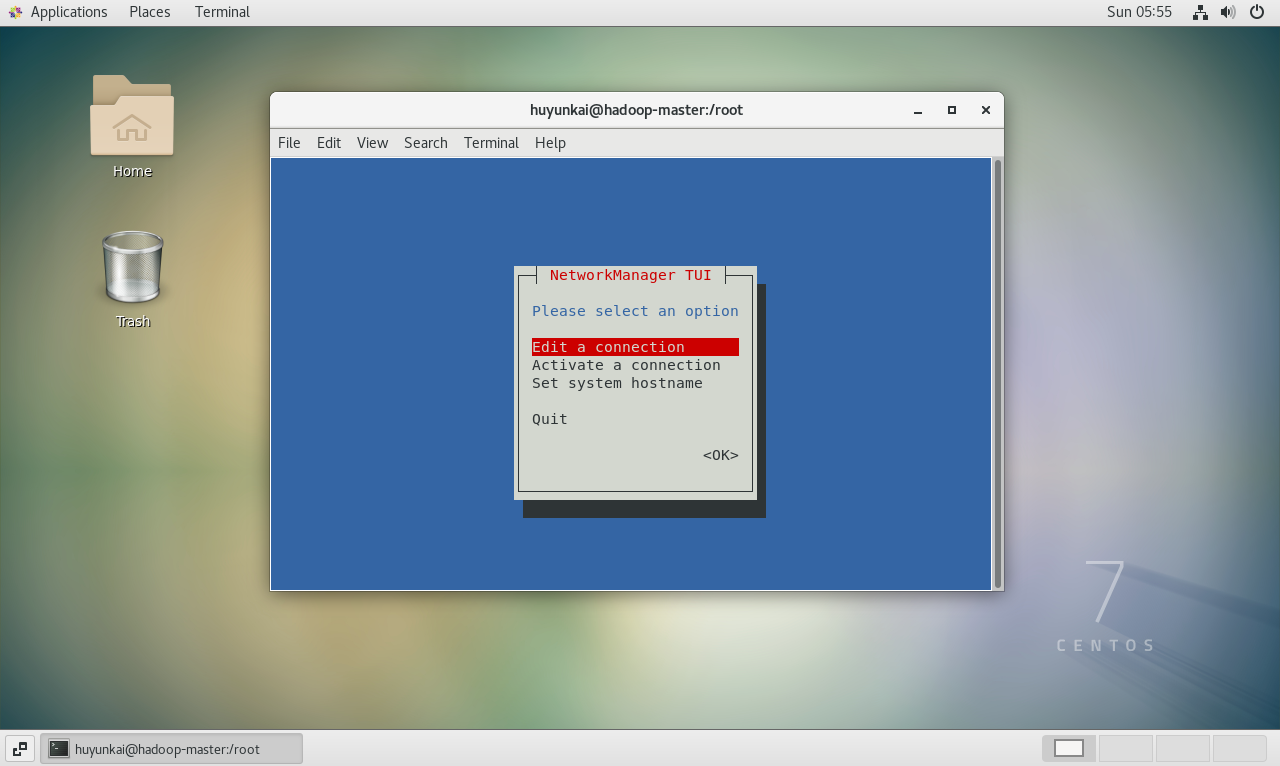Click the terminal title bar huyunkai@hadoop-master:/root
Screen dimensions: 1280x766
(x=636, y=110)
